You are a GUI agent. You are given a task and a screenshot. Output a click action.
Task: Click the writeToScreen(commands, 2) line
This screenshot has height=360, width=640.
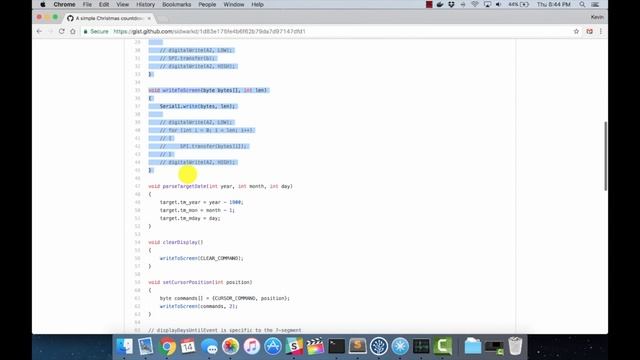coord(198,306)
